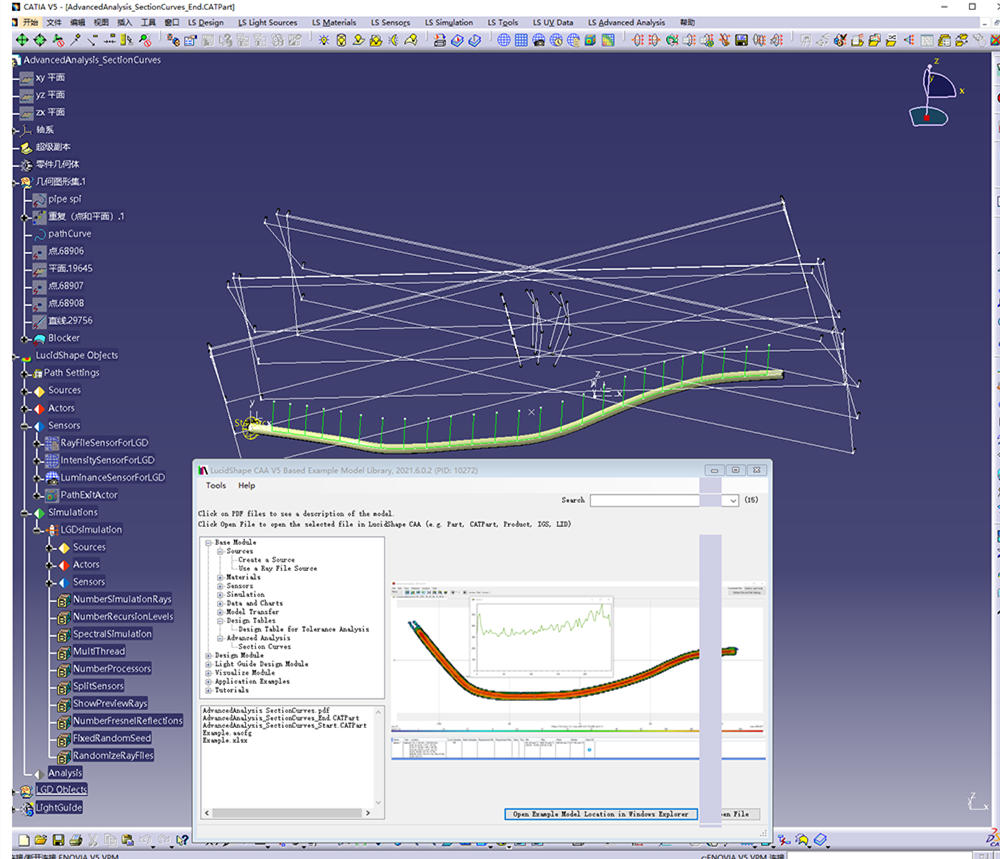The image size is (1000, 859).
Task: Click the blue grid sensor toolbar icon
Action: (x=521, y=40)
